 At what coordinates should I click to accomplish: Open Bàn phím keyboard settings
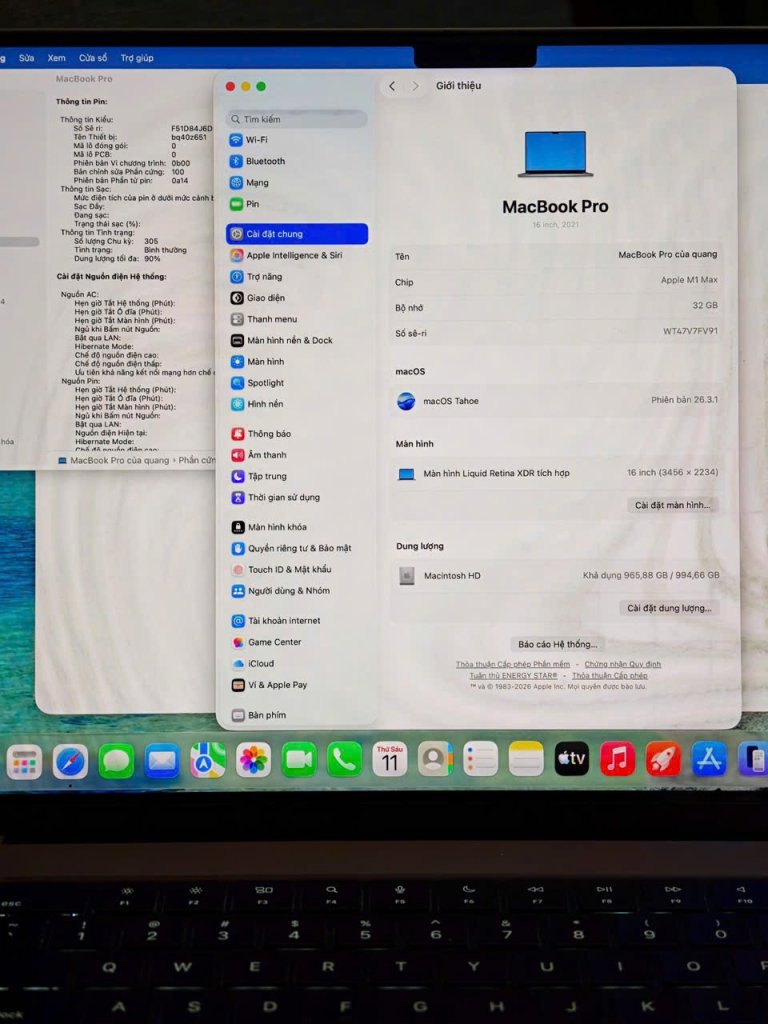click(x=259, y=715)
